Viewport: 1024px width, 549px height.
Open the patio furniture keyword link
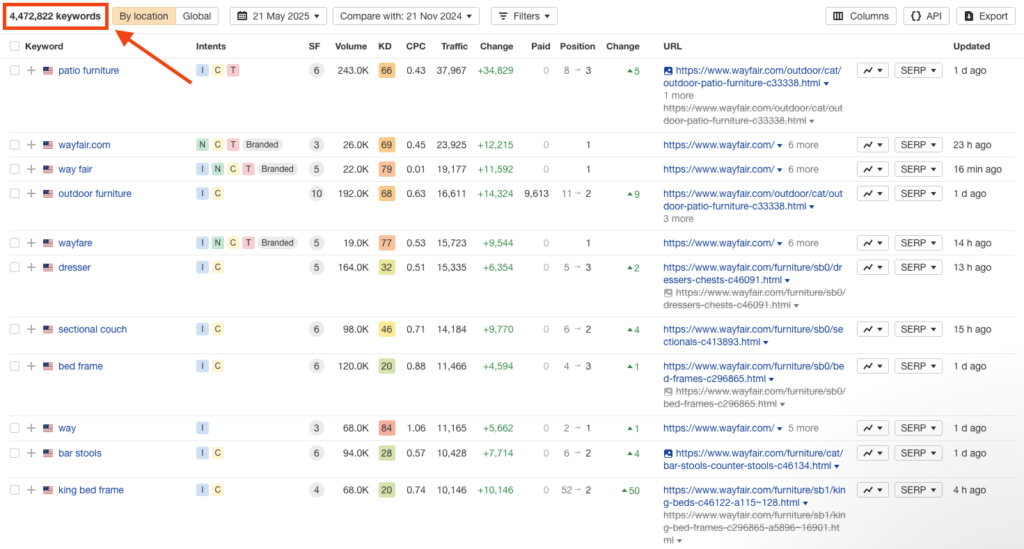(88, 71)
